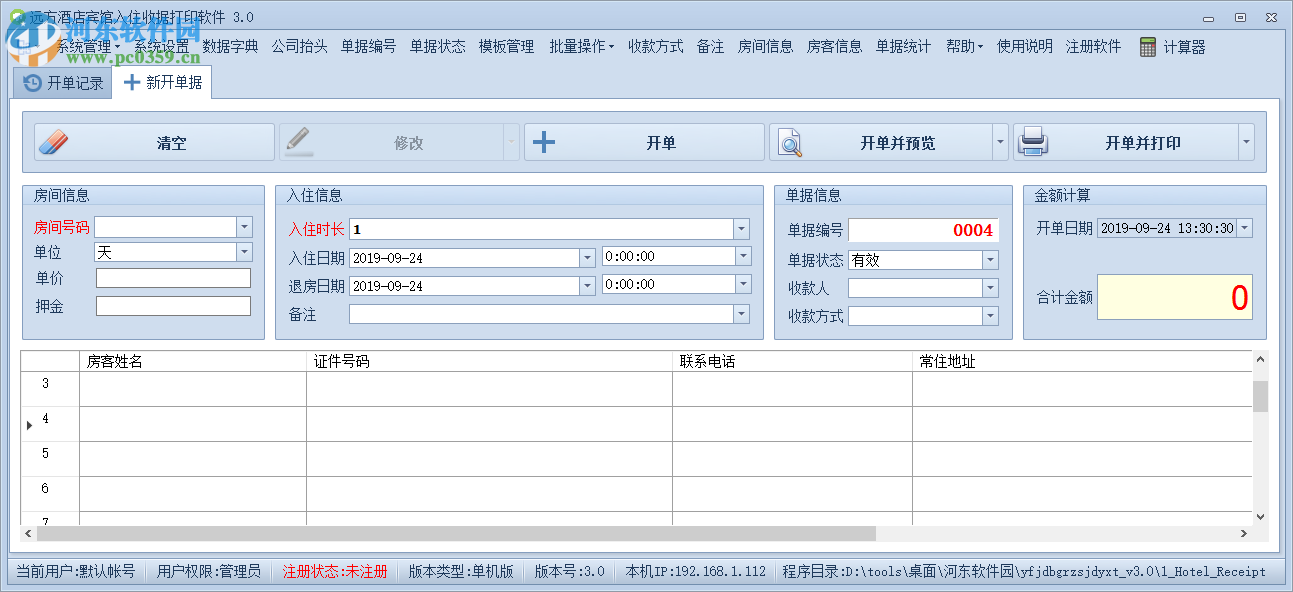Open the 单据状态 dropdown showing 有效
This screenshot has width=1293, height=592.
(990, 260)
